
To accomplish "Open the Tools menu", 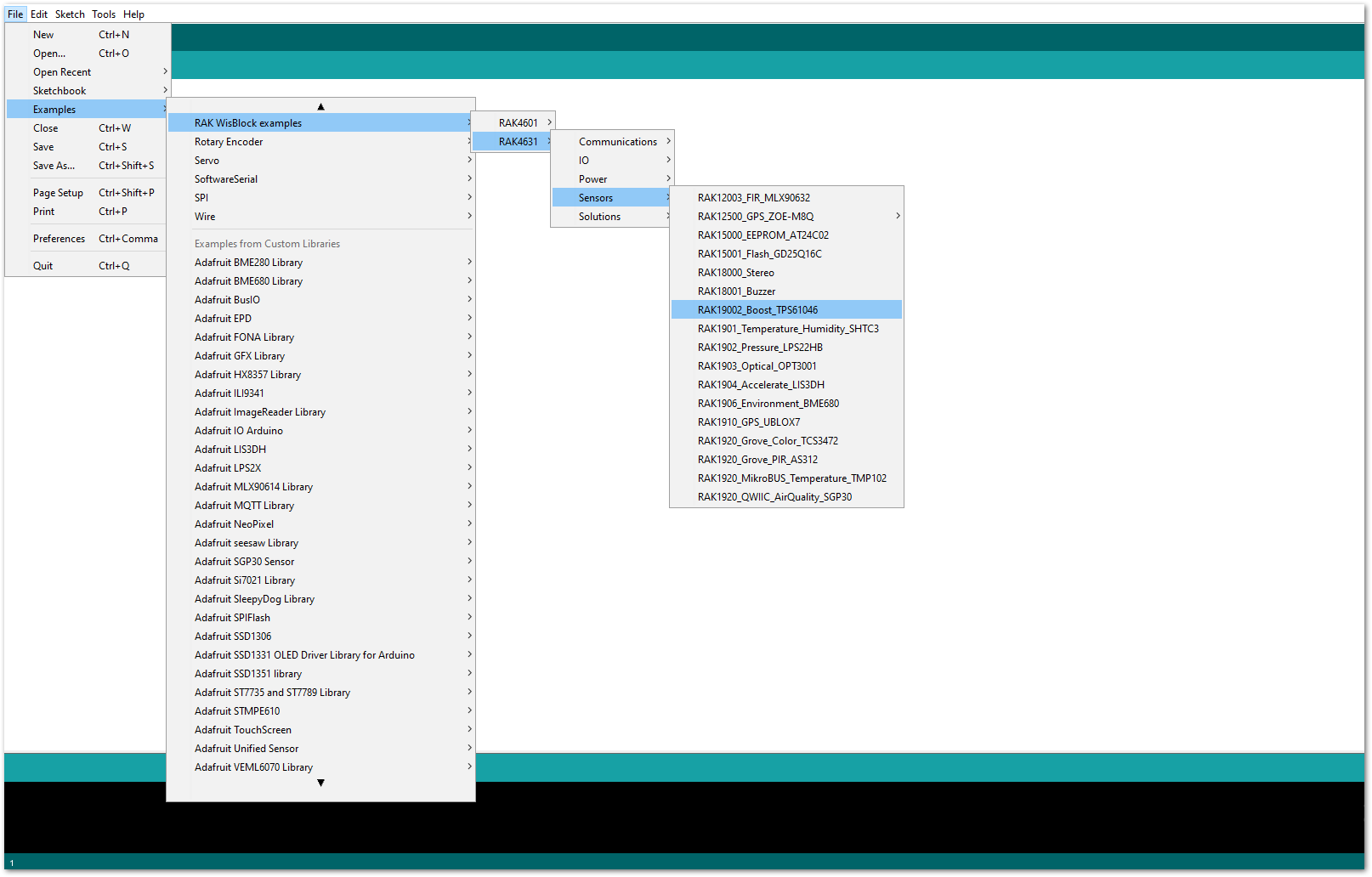I will tap(104, 14).
